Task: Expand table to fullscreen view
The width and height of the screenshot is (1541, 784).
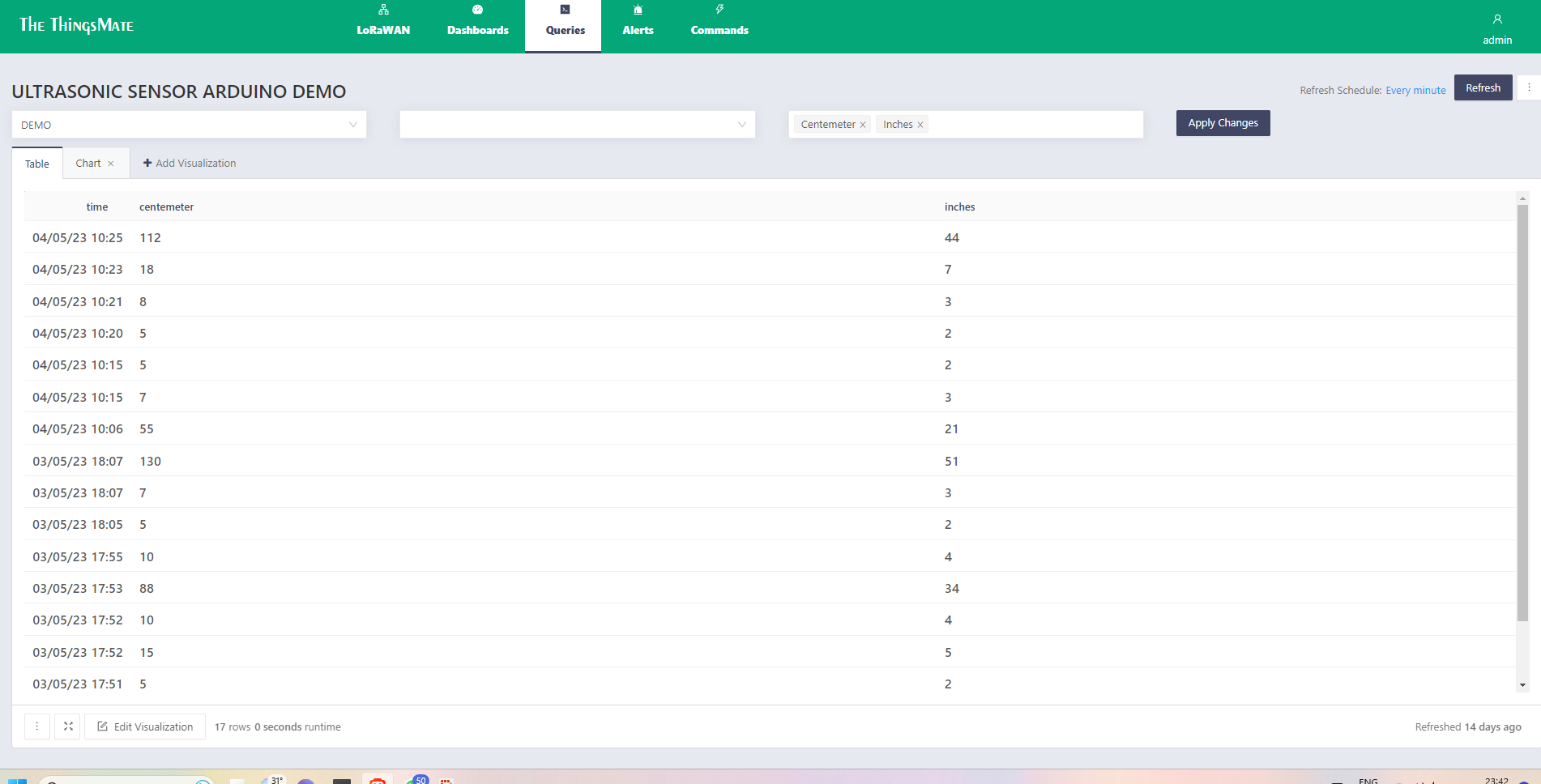Action: (x=67, y=726)
